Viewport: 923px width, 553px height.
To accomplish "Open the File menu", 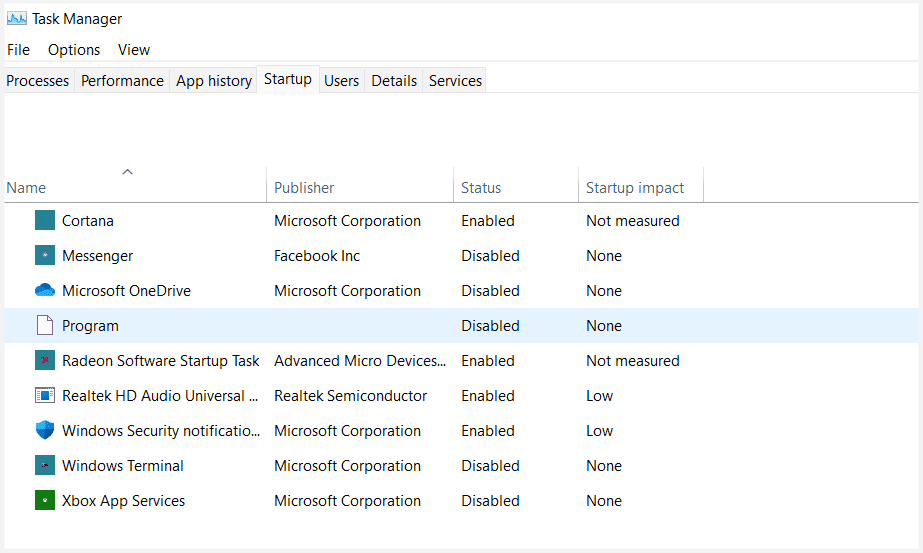I will click(18, 49).
